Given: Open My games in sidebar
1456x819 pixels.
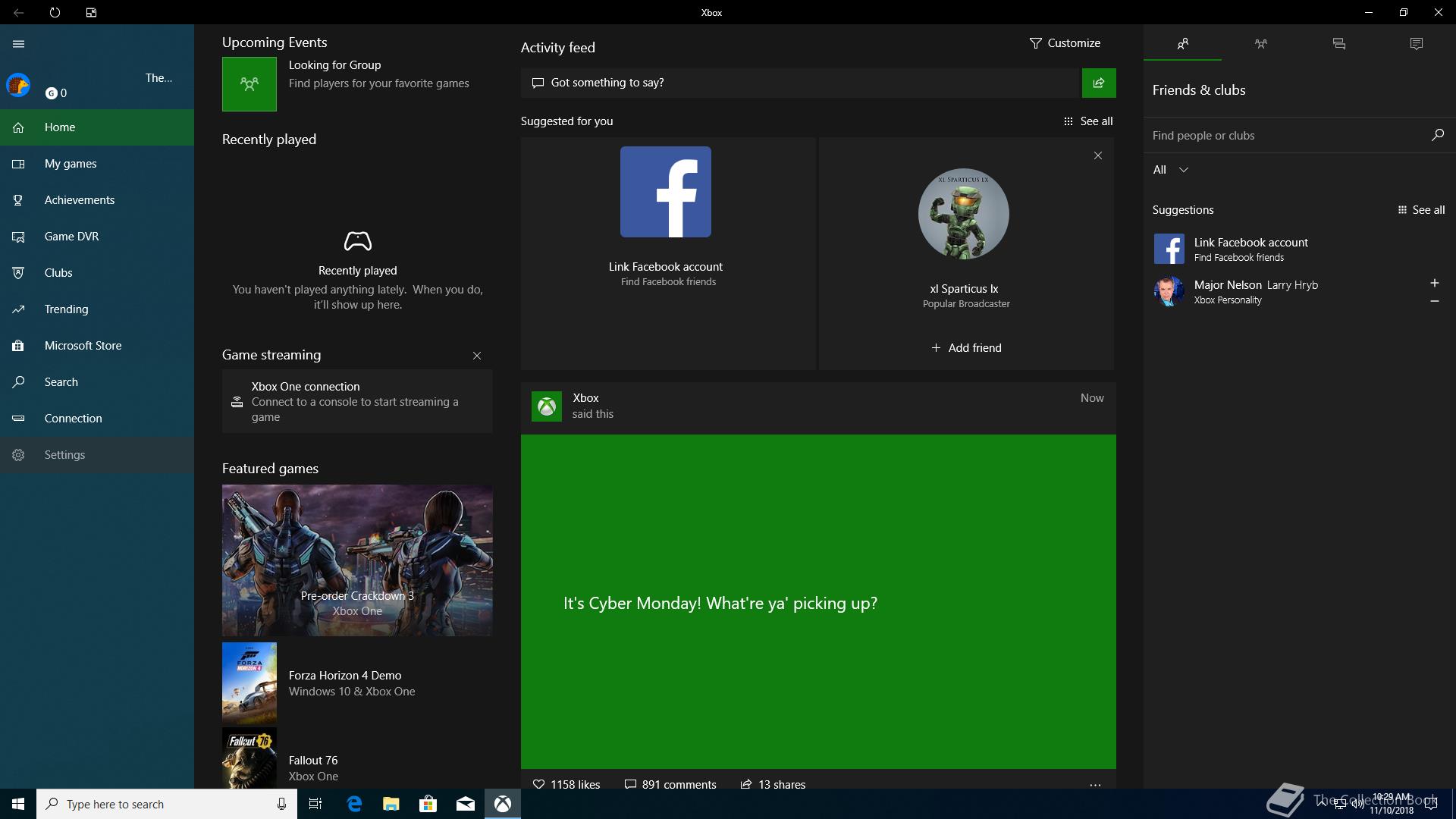Looking at the screenshot, I should pos(97,164).
